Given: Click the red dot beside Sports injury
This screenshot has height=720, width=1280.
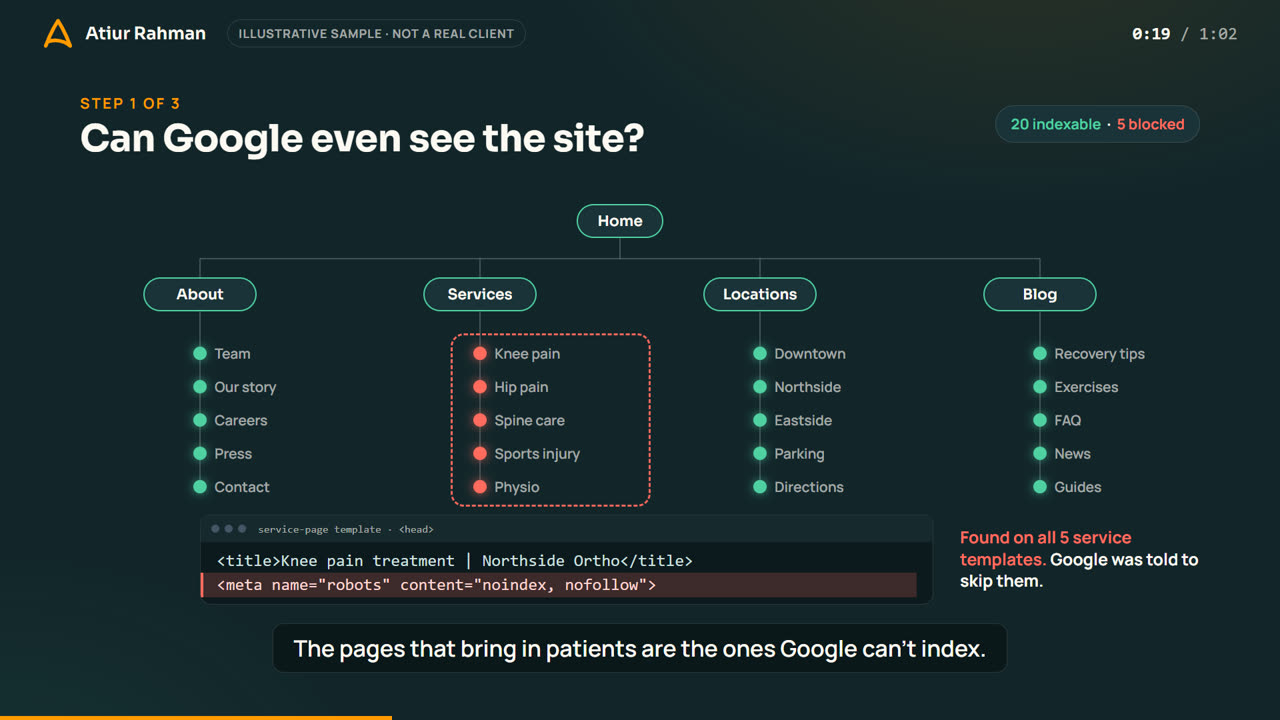Looking at the screenshot, I should pyautogui.click(x=480, y=454).
